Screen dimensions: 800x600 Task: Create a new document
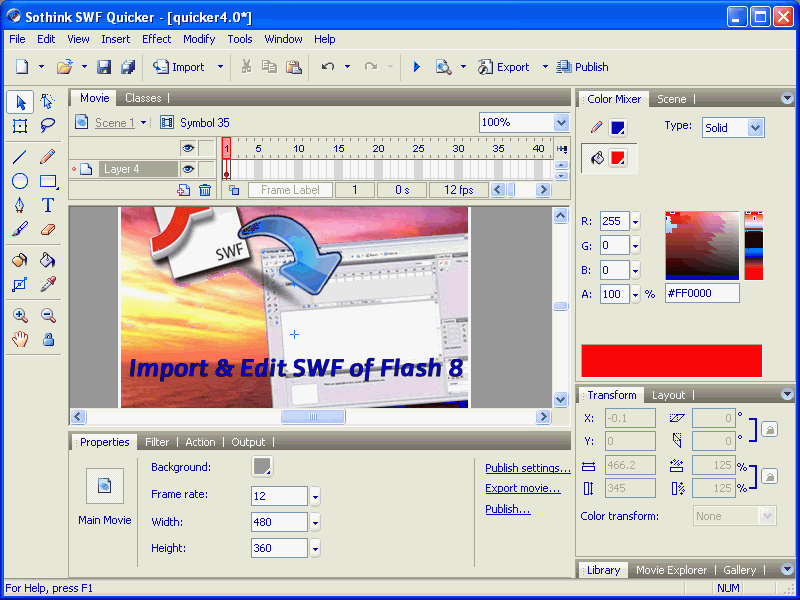click(x=22, y=67)
